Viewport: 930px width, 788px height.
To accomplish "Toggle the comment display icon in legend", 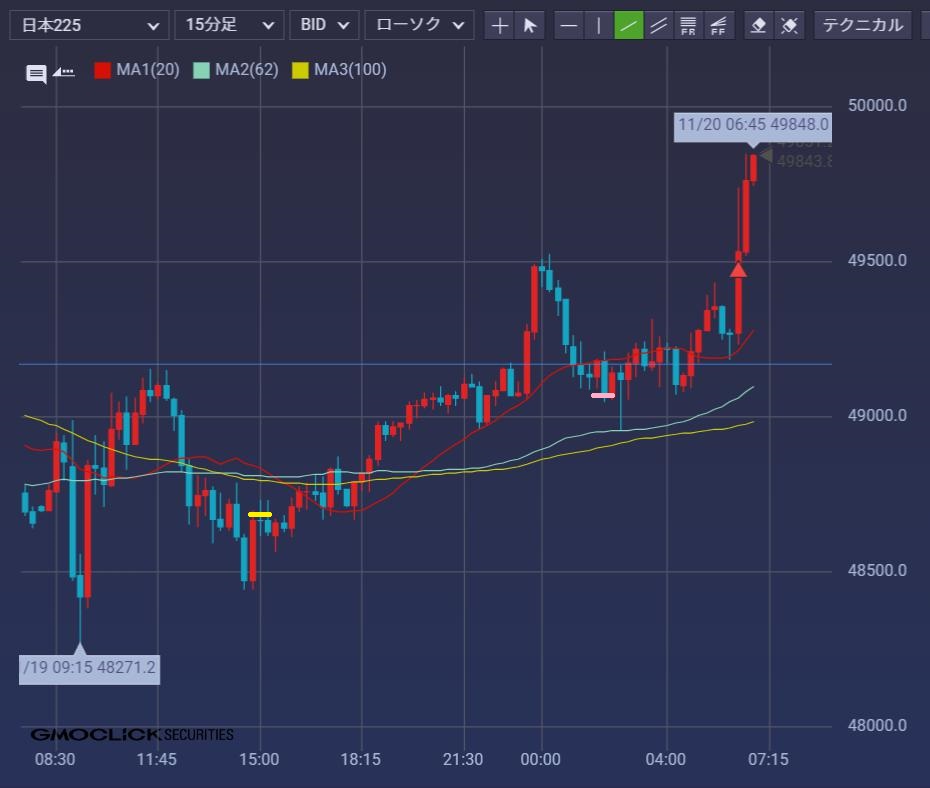I will pos(36,73).
